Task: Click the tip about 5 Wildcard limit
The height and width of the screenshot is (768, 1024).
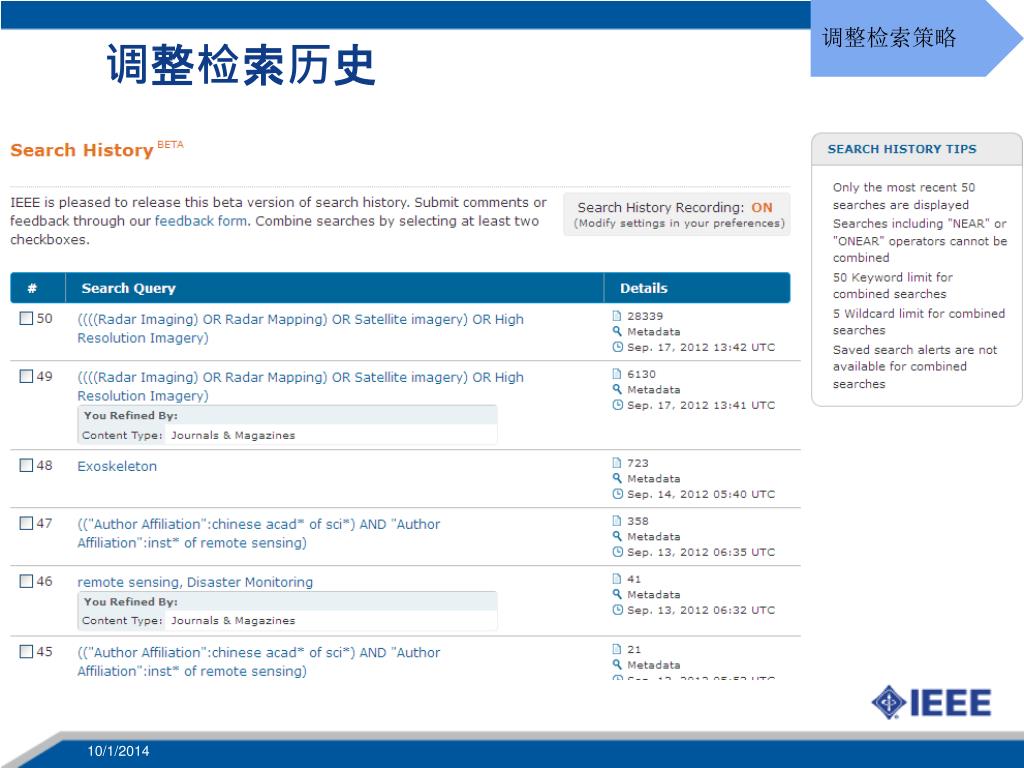Action: (x=919, y=322)
